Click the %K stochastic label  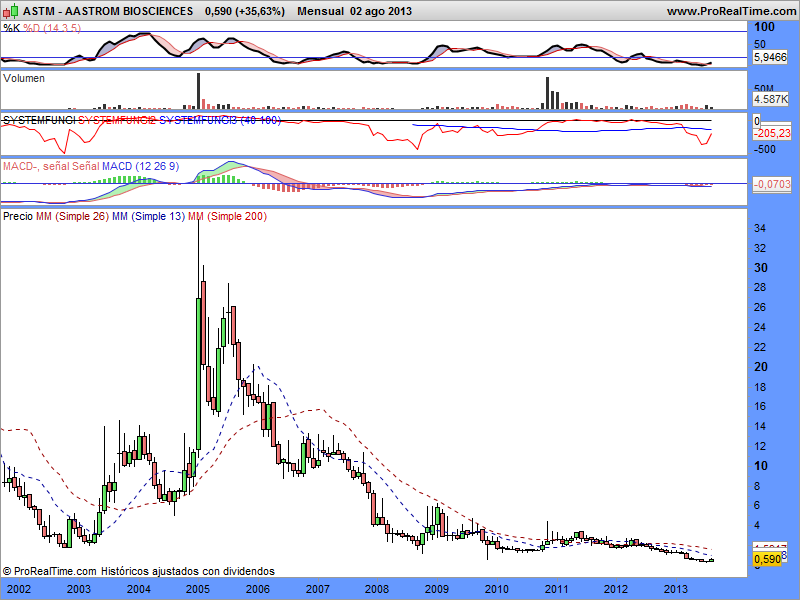[12, 28]
